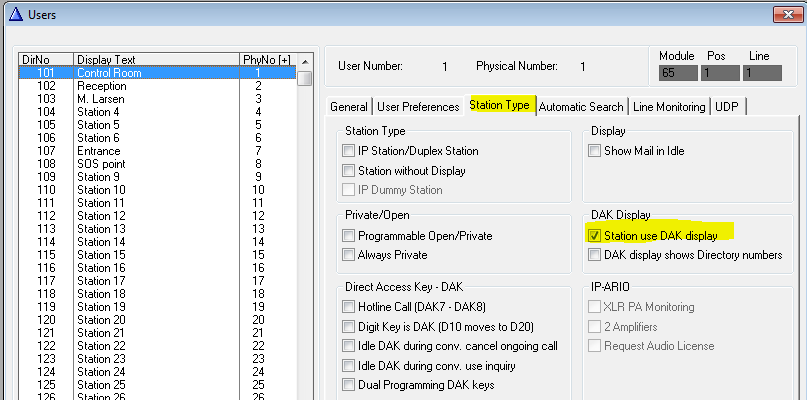Click the user list scrollbar thumb
Screen dimensions: 807x400
(305, 79)
